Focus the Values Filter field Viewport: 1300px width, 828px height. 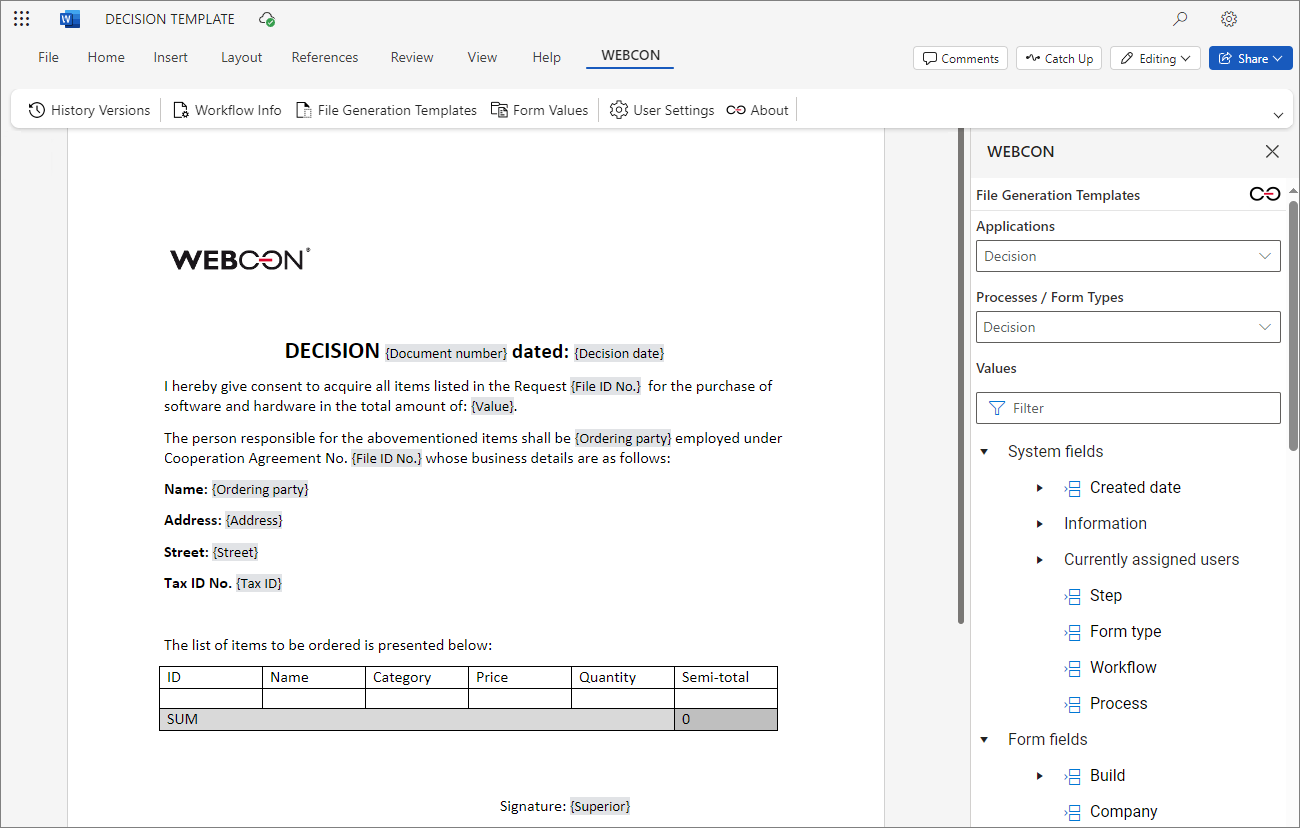pyautogui.click(x=1128, y=408)
